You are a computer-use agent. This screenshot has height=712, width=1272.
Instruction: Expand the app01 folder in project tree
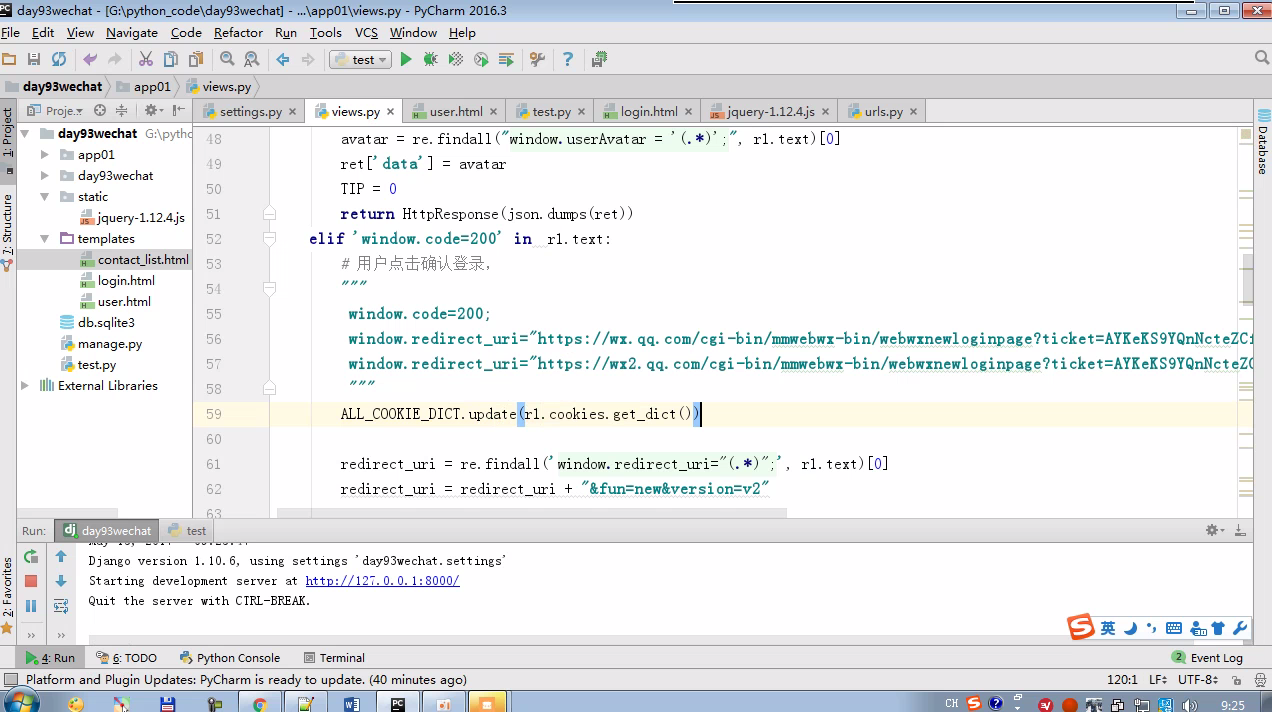tap(45, 155)
